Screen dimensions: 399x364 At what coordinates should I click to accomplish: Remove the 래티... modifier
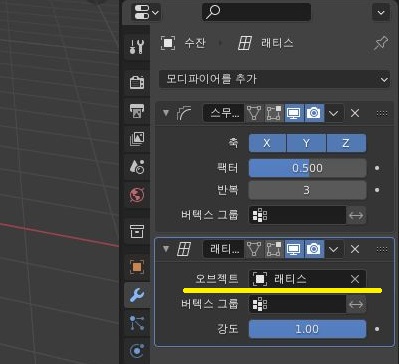tap(355, 249)
